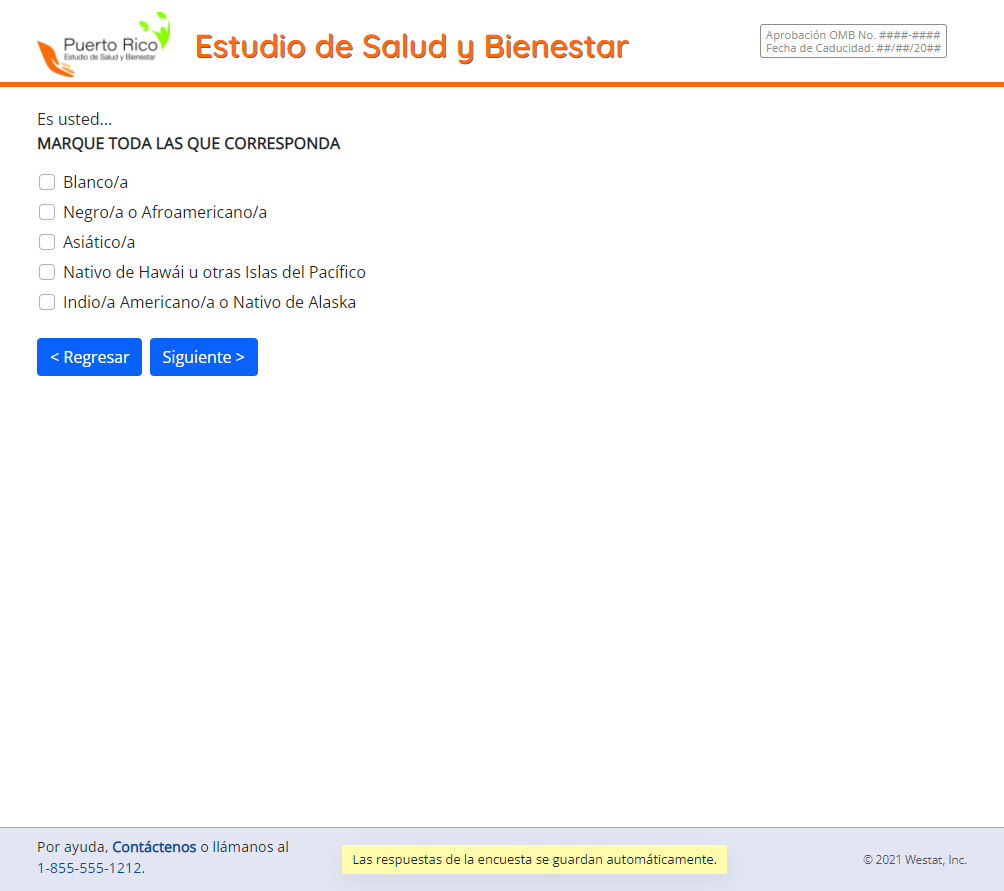Select Nativo de Hawái u otras Islas checkbox

point(47,272)
